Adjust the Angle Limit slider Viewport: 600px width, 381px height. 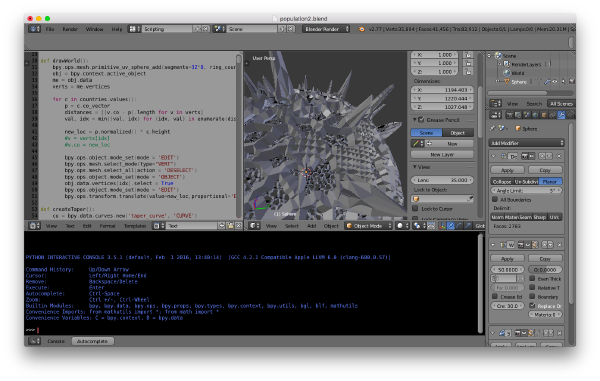(527, 190)
